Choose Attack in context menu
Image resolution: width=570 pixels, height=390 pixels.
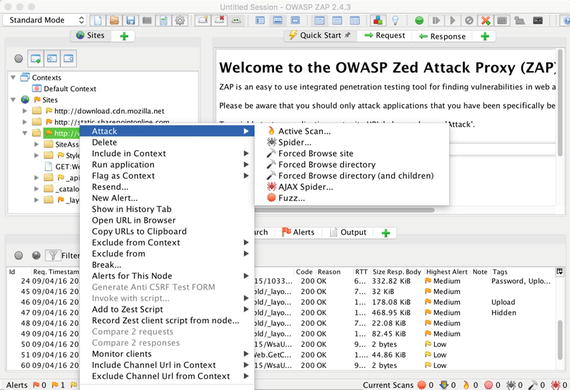tap(167, 131)
